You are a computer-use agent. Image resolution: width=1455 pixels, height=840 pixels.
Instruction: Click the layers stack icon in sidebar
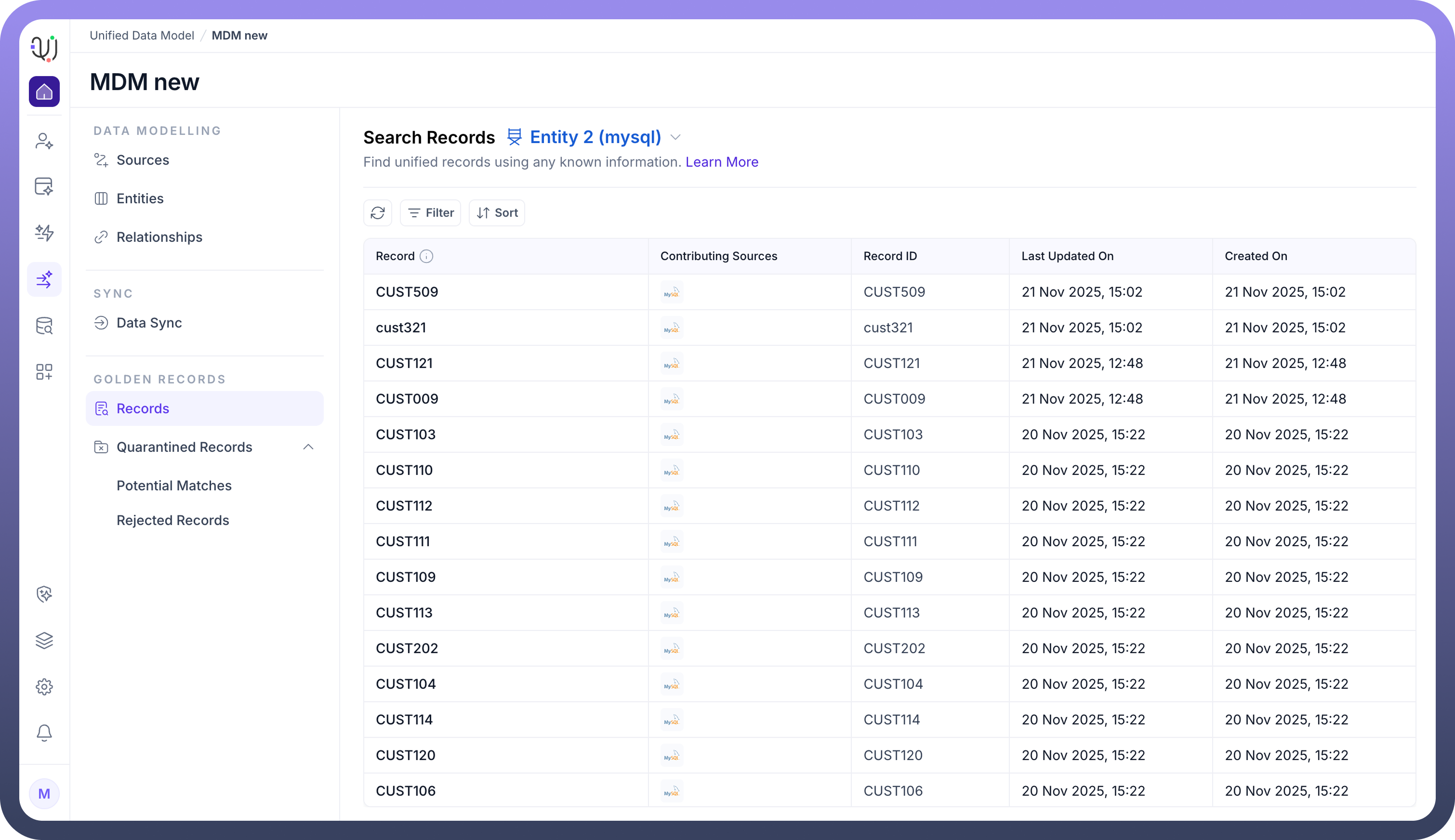point(44,641)
